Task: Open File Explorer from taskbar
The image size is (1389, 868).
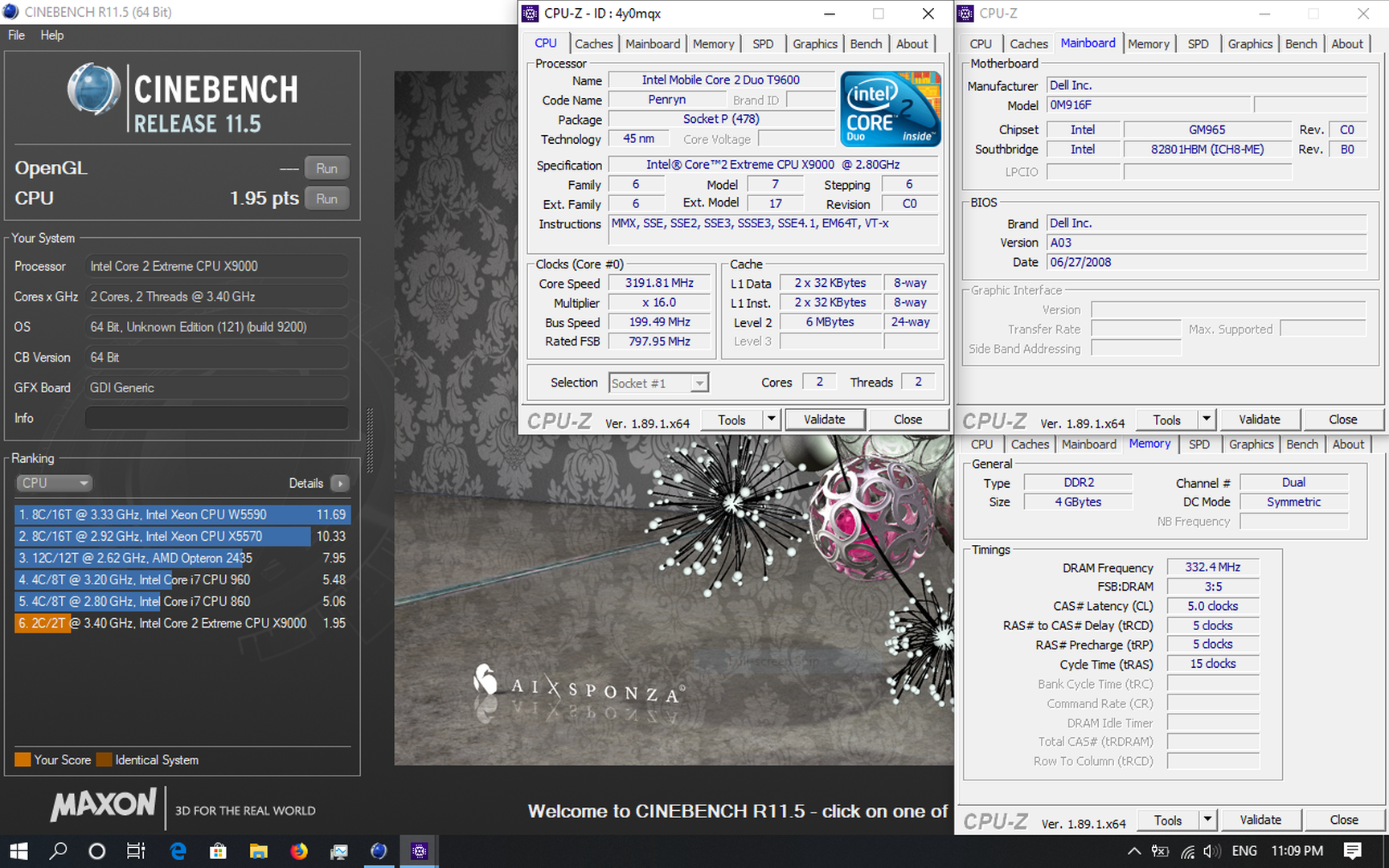Action: coord(258,851)
